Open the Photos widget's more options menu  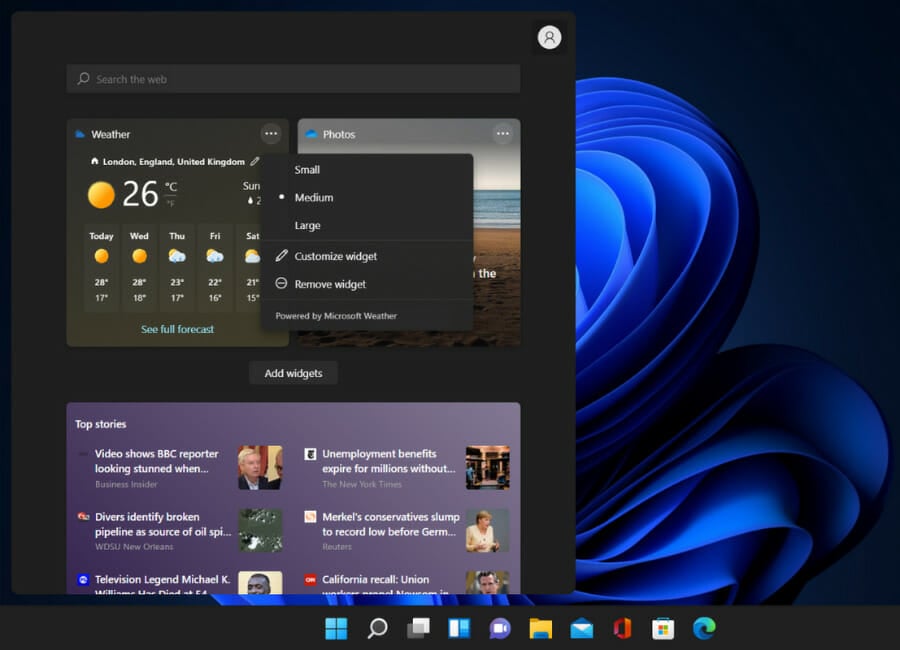(x=503, y=133)
